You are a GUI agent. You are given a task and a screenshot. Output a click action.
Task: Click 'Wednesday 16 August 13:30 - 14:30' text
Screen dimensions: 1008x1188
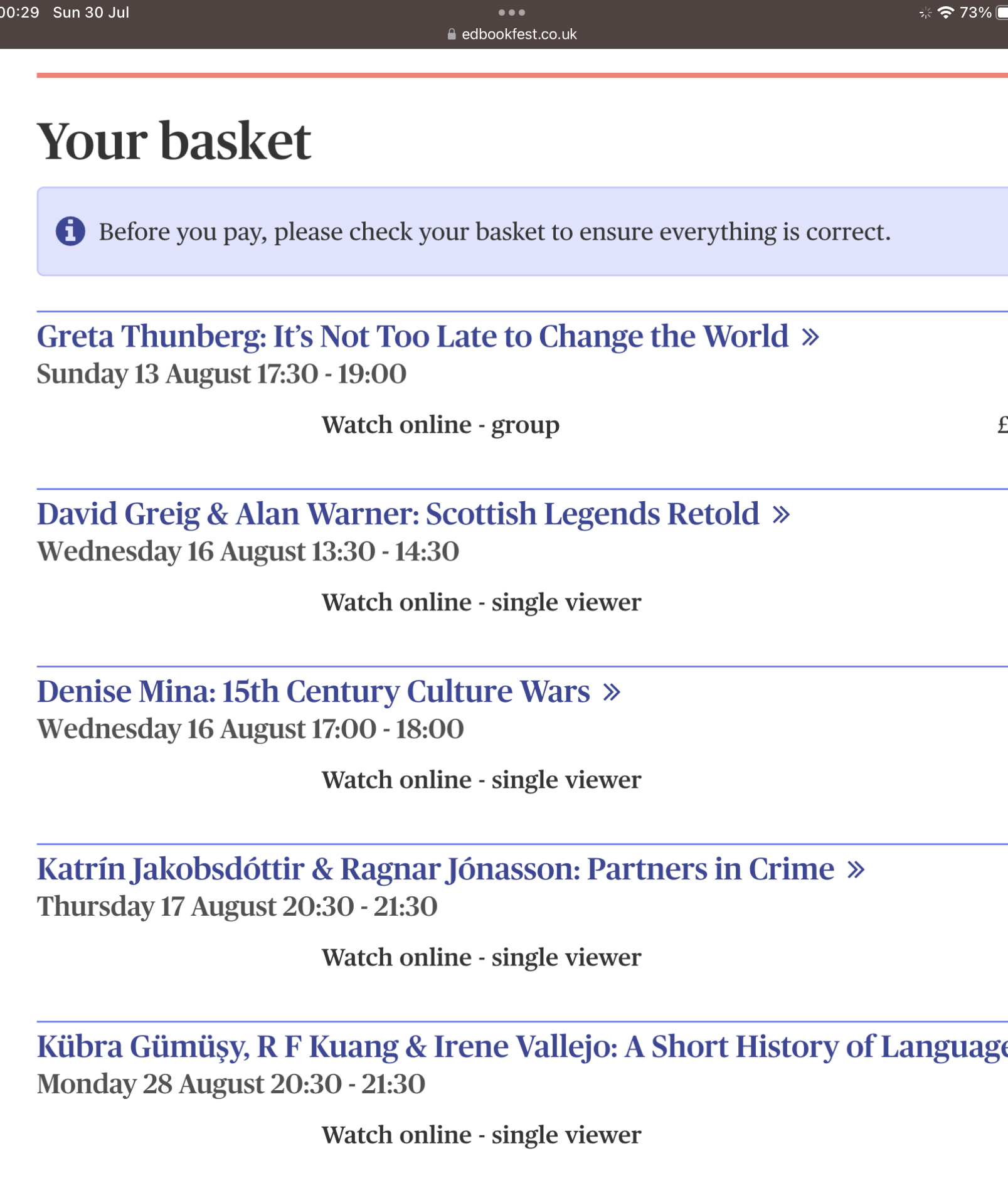[x=248, y=551]
